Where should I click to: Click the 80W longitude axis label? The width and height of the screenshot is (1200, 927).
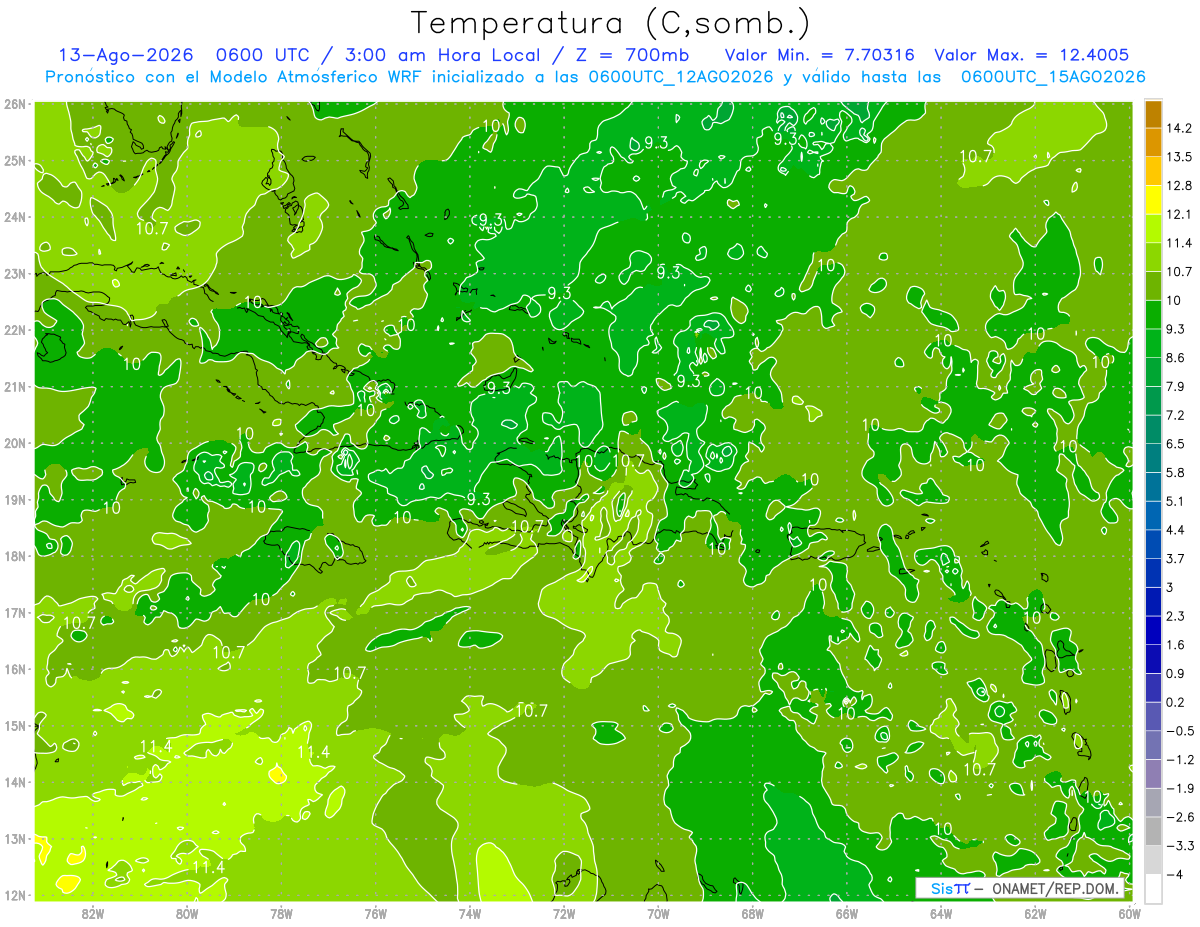[187, 913]
